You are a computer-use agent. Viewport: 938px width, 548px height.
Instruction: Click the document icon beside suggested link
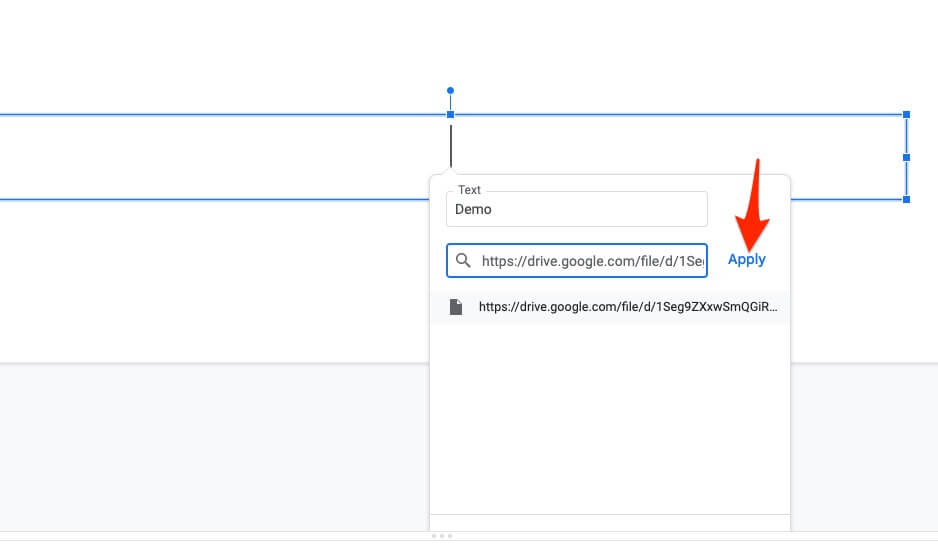pyautogui.click(x=456, y=307)
